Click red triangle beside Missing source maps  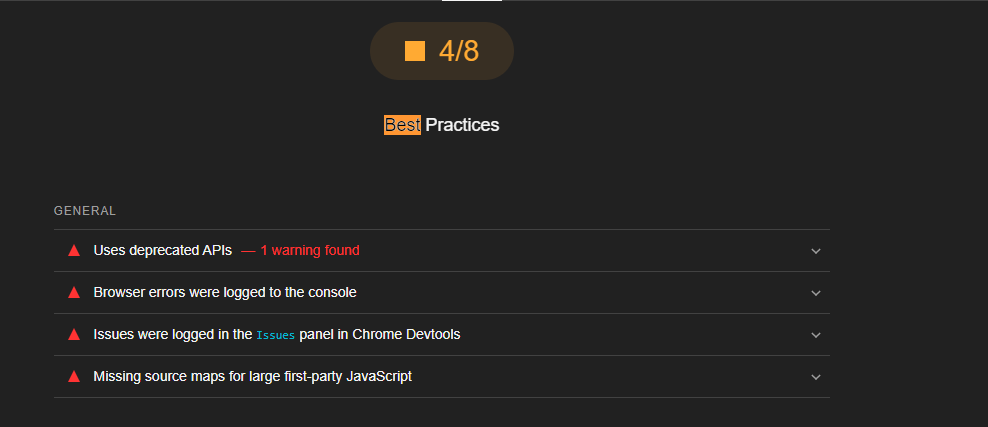(74, 376)
